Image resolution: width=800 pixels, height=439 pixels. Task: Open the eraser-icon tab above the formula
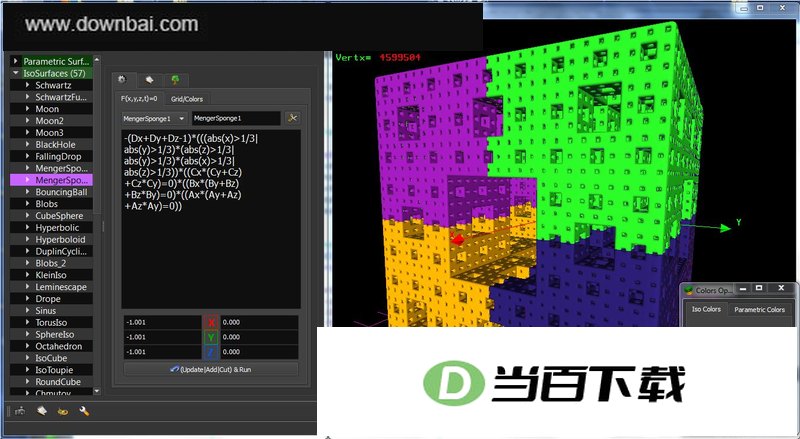pyautogui.click(x=149, y=80)
